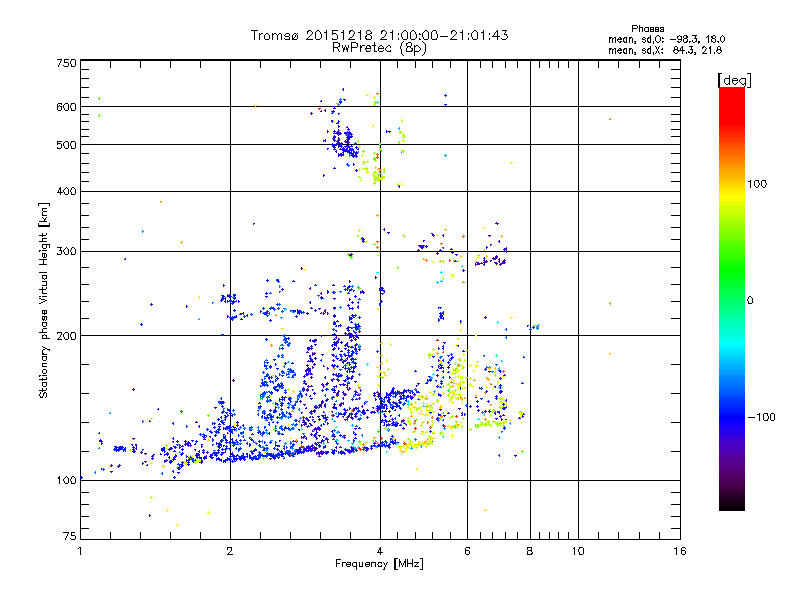Click the y-axis tick label '100'
This screenshot has height=600, width=800.
click(x=66, y=480)
